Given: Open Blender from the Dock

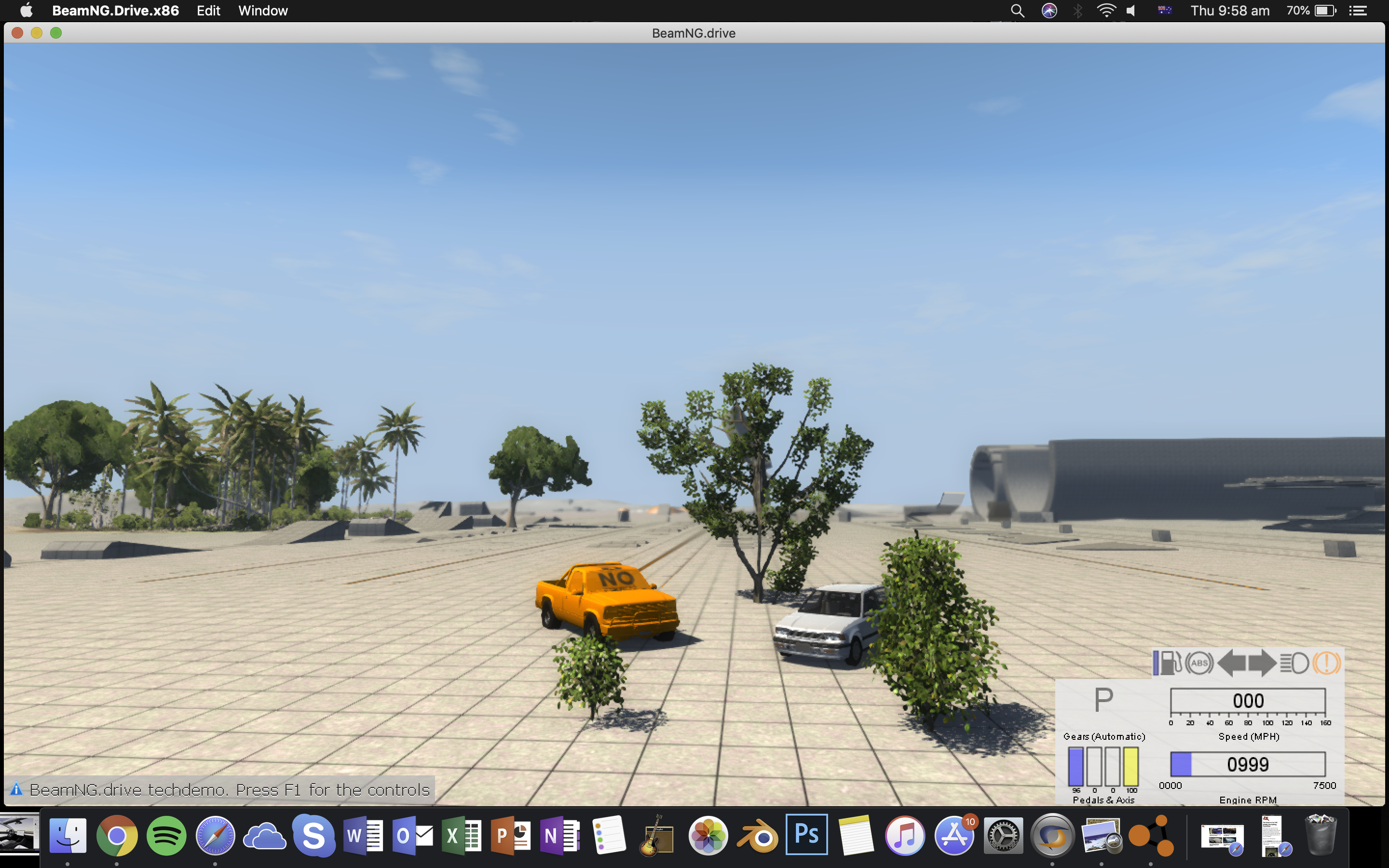Looking at the screenshot, I should tap(757, 837).
